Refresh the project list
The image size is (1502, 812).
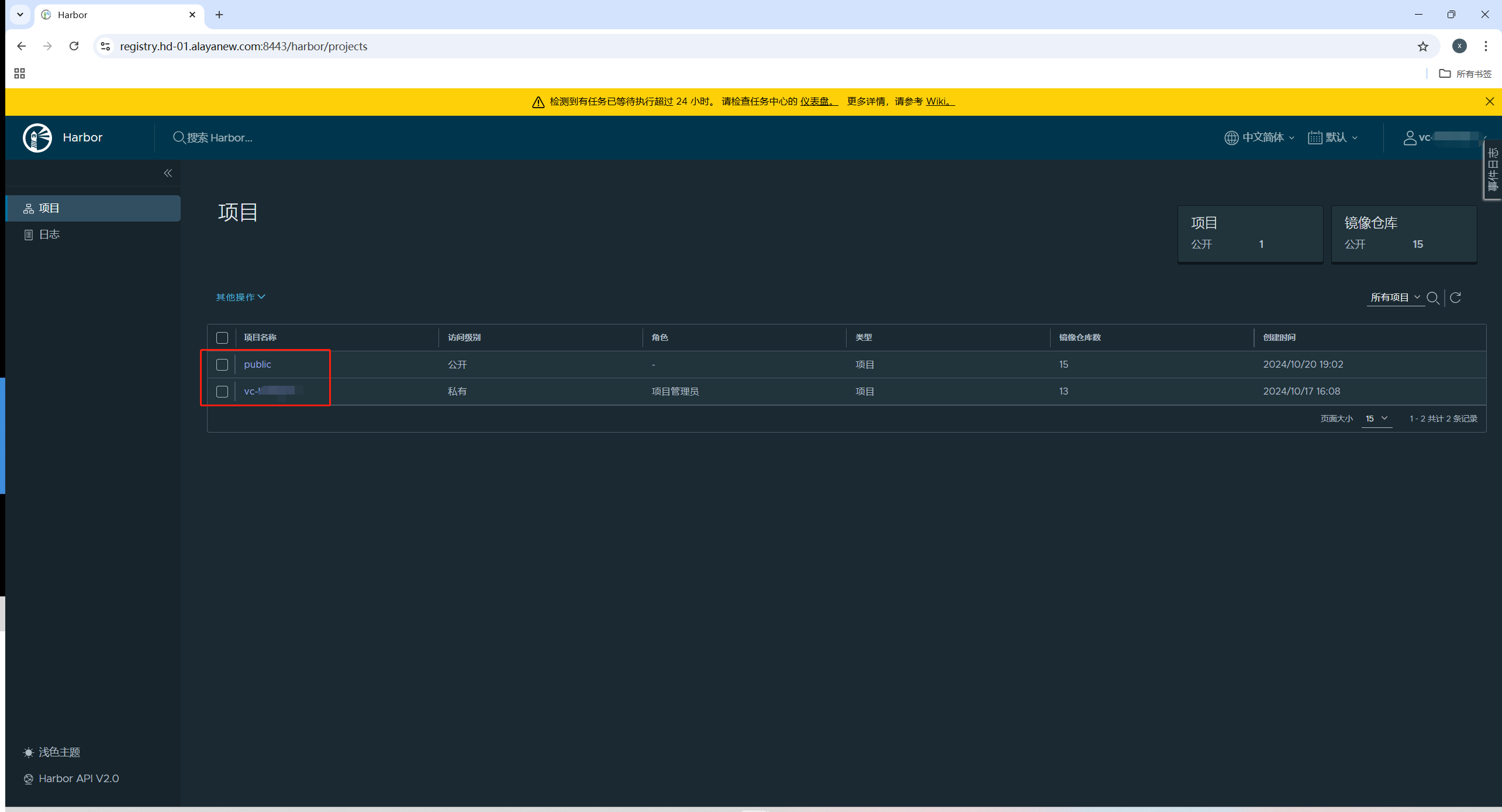(1456, 298)
